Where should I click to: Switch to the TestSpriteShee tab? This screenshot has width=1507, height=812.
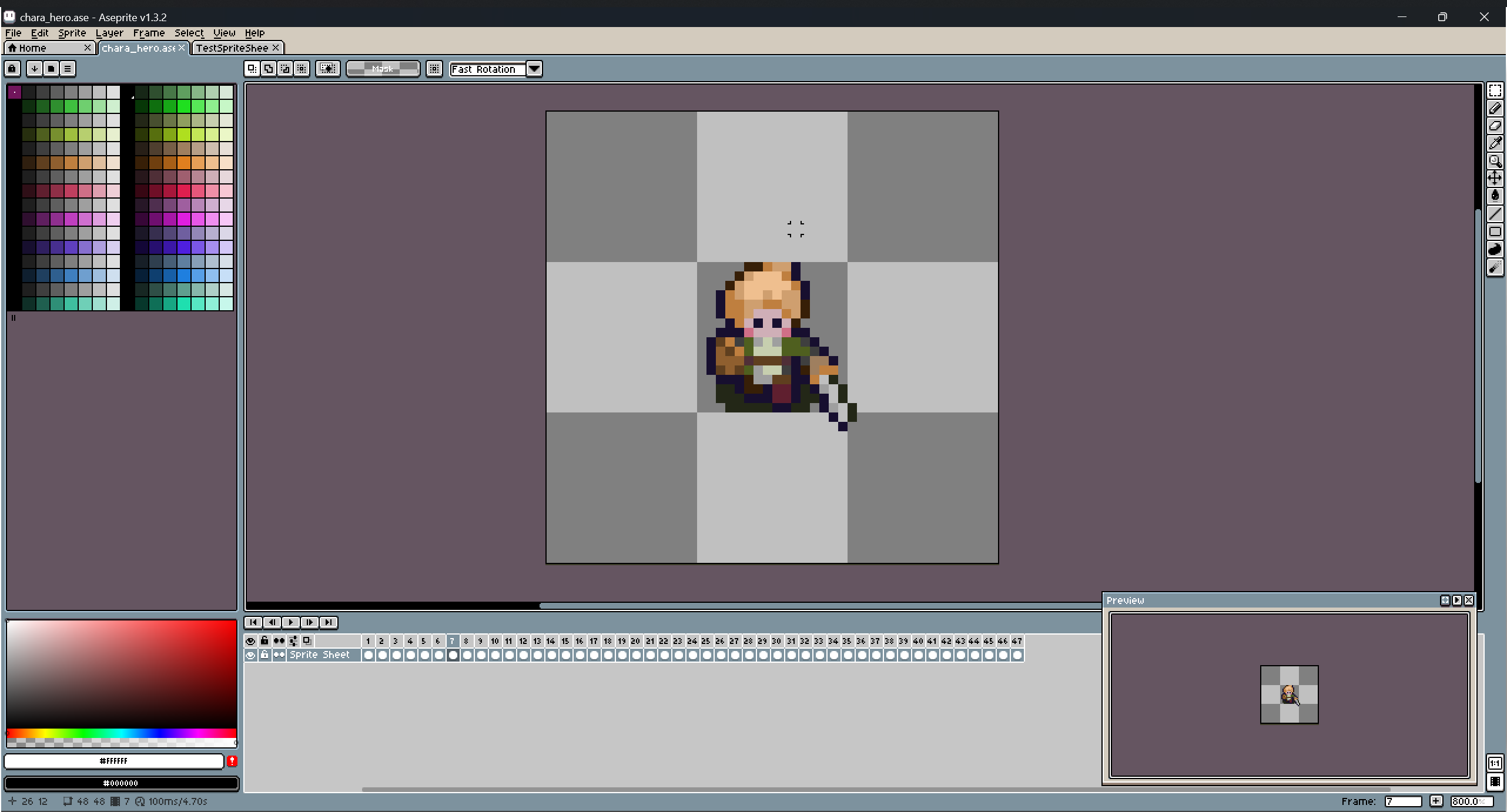click(x=233, y=48)
